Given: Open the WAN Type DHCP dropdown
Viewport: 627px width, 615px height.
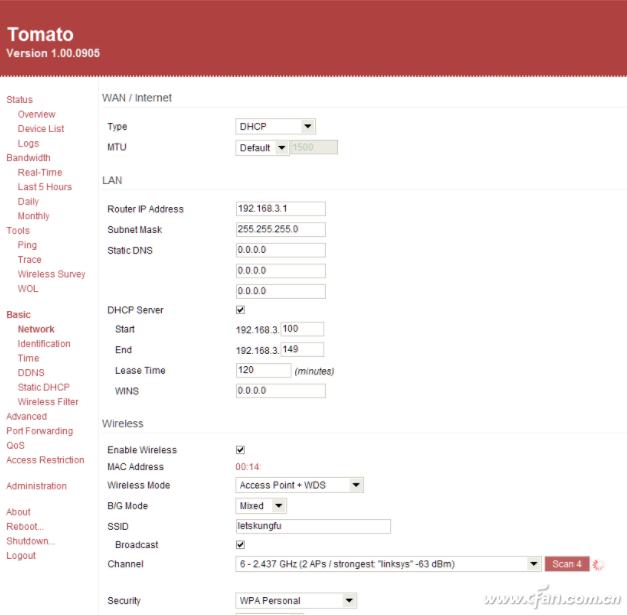Looking at the screenshot, I should 276,127.
